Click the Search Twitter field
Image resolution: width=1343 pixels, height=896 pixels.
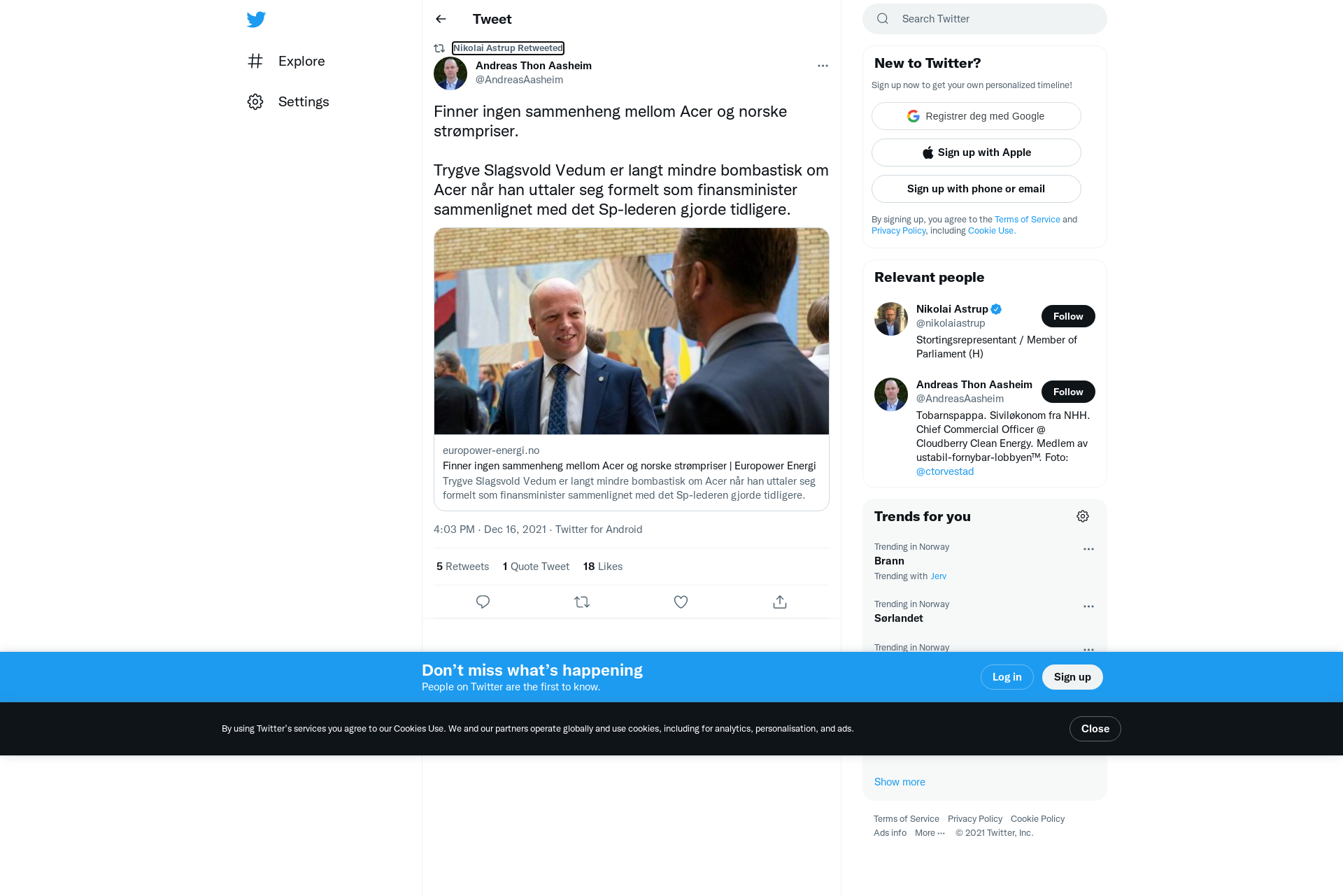985,19
